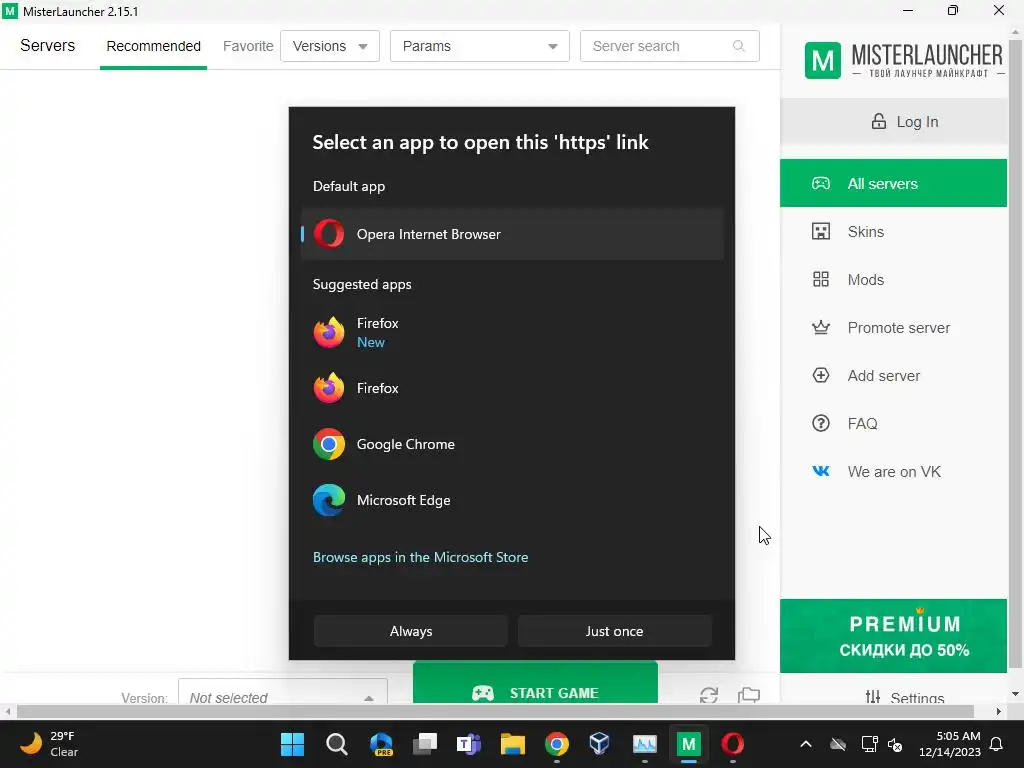Viewport: 1024px width, 768px height.
Task: Click the grid icon beside Mods
Action: (x=821, y=280)
